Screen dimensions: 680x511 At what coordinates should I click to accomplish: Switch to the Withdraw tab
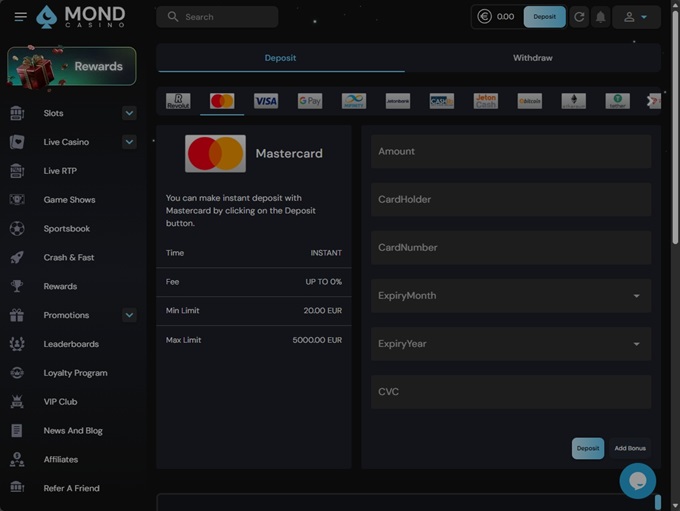[532, 58]
